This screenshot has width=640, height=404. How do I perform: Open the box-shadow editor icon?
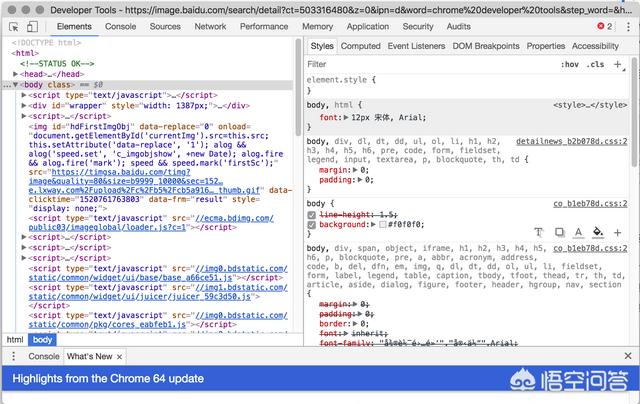tap(559, 232)
